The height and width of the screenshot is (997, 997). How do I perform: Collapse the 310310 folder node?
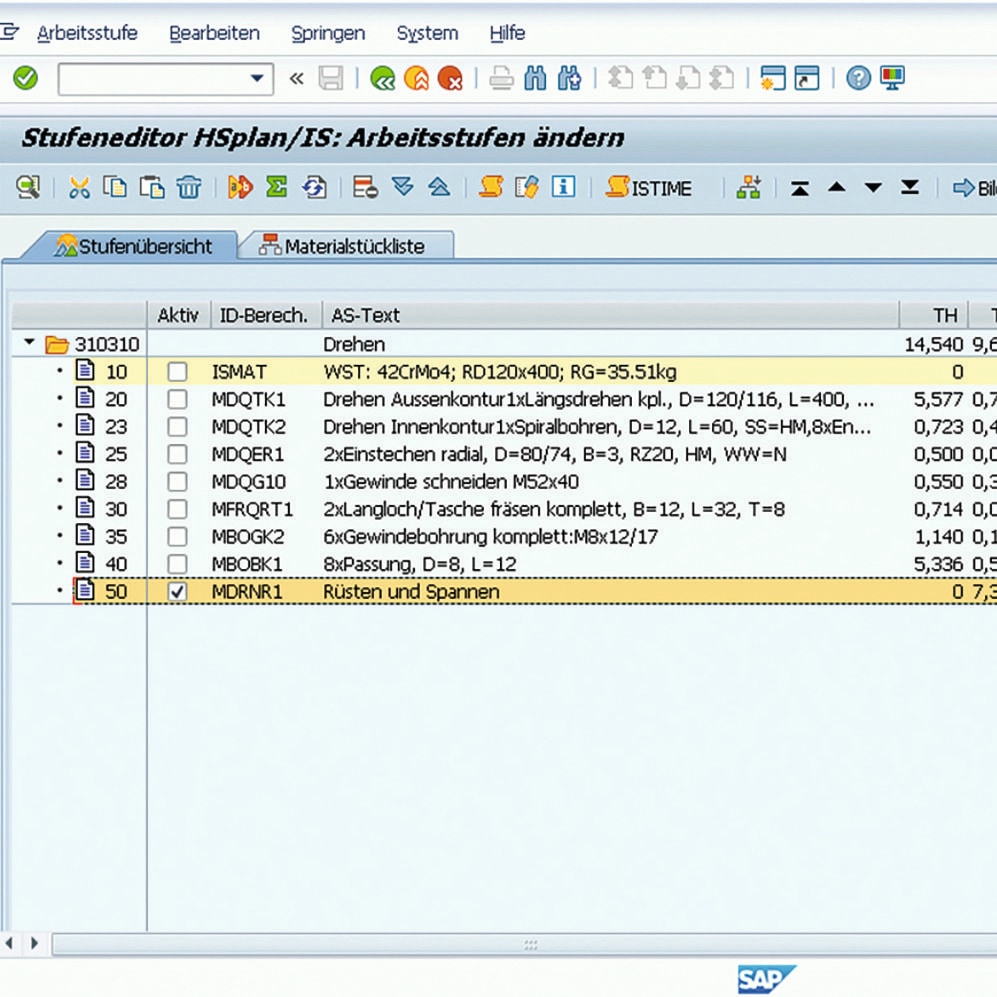(29, 343)
